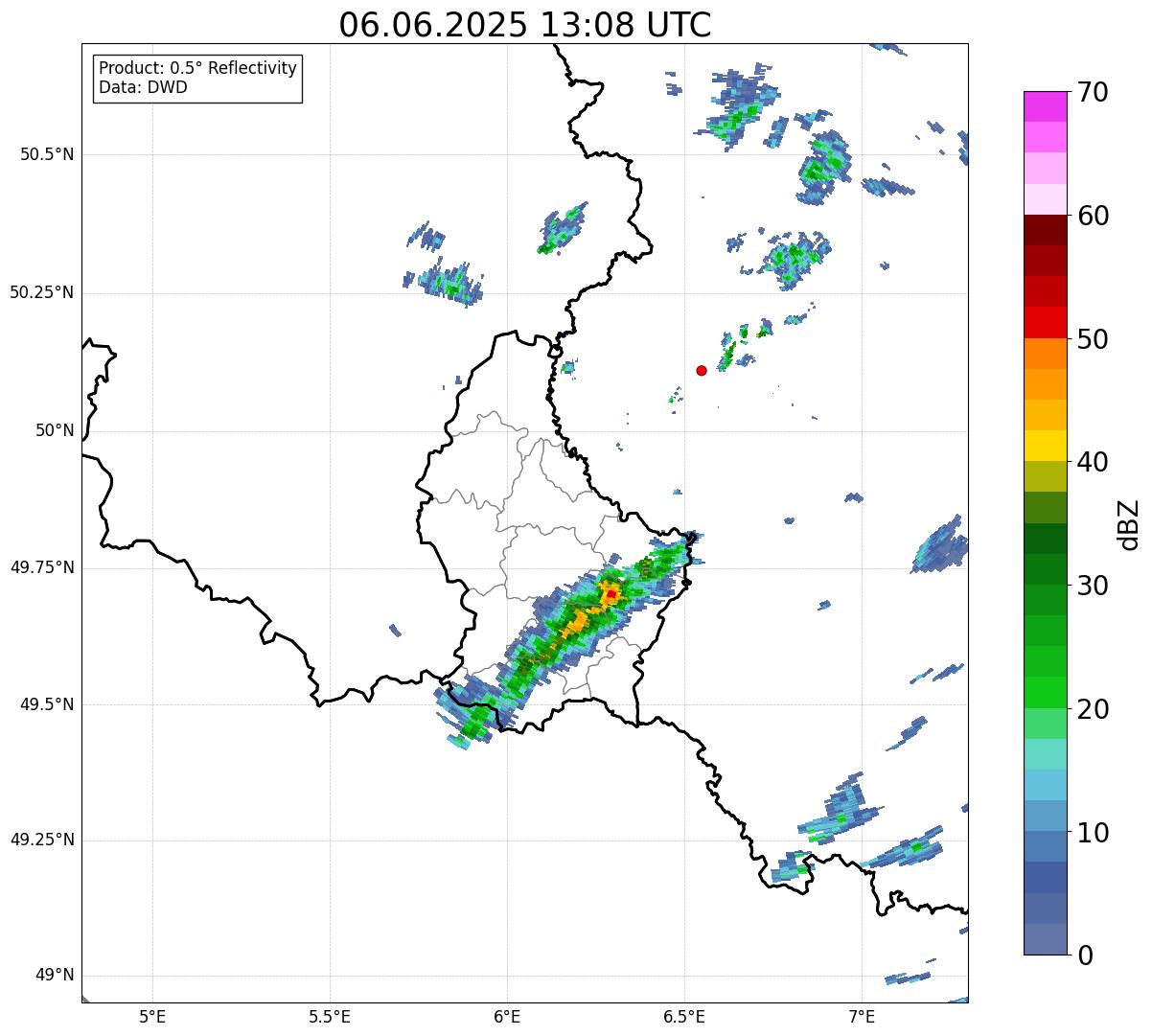Pick the orange swatch just below 50
This screenshot has width=1152, height=1036.
tap(1045, 354)
